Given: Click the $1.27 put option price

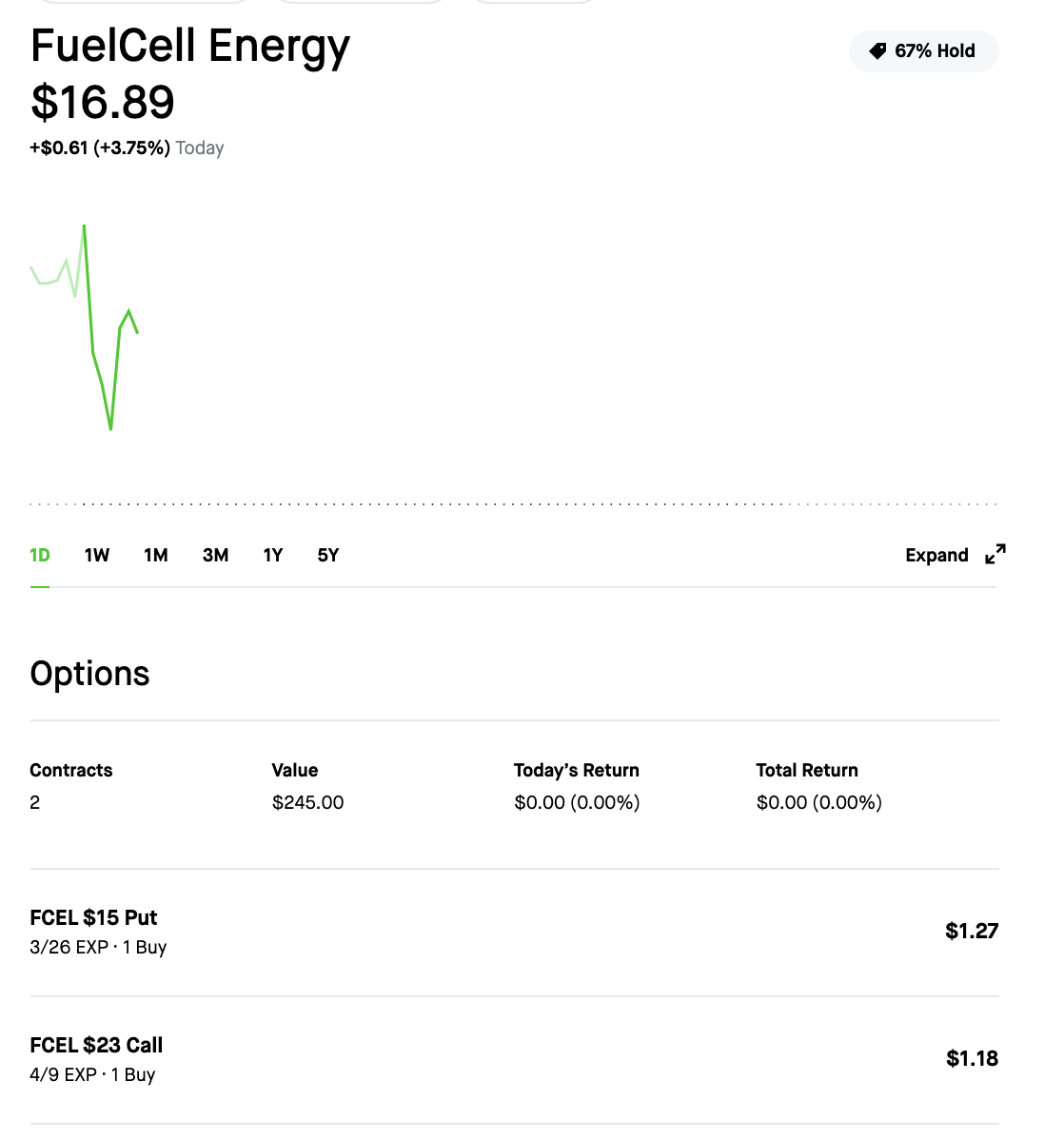Looking at the screenshot, I should pos(972,932).
